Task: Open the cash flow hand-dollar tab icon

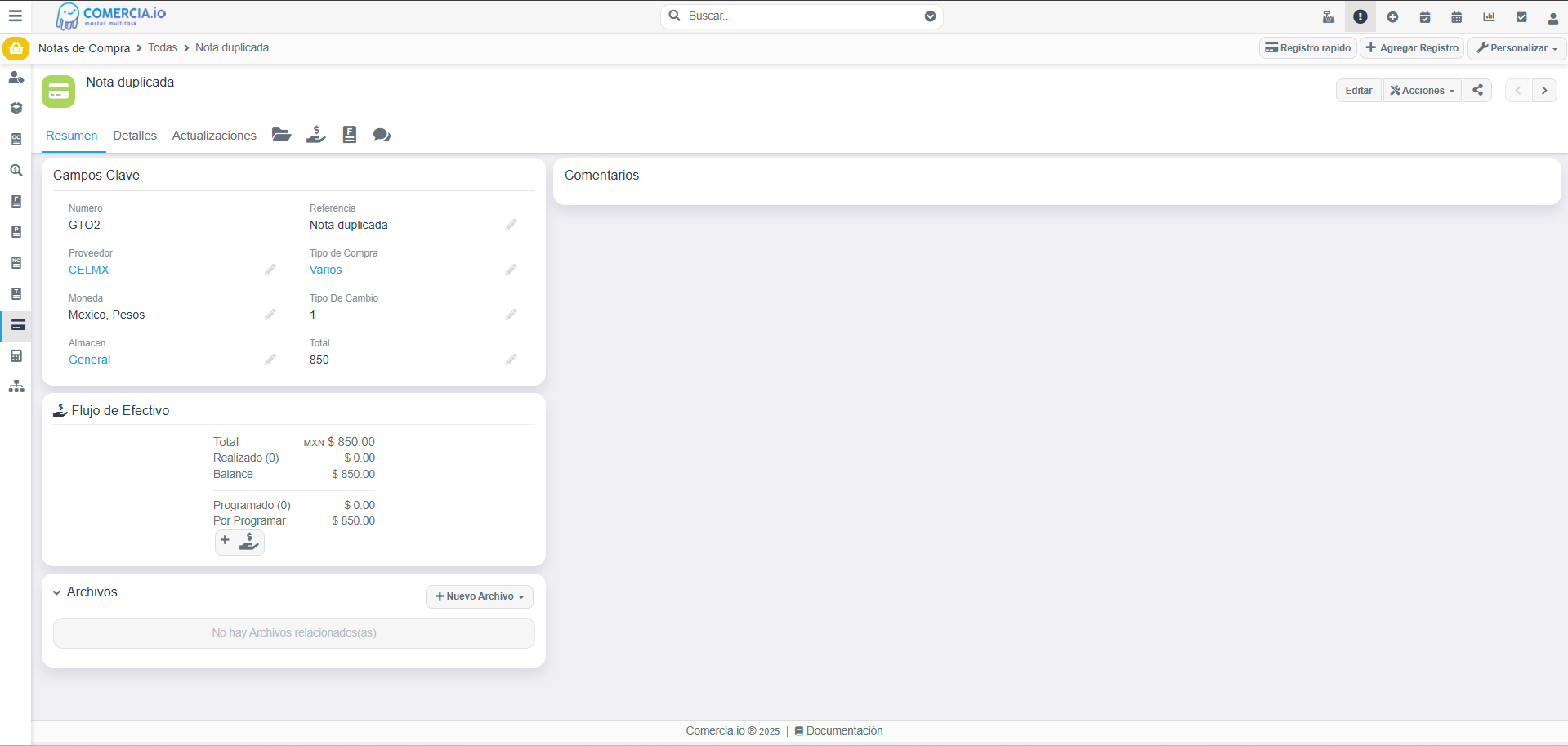Action: click(316, 135)
